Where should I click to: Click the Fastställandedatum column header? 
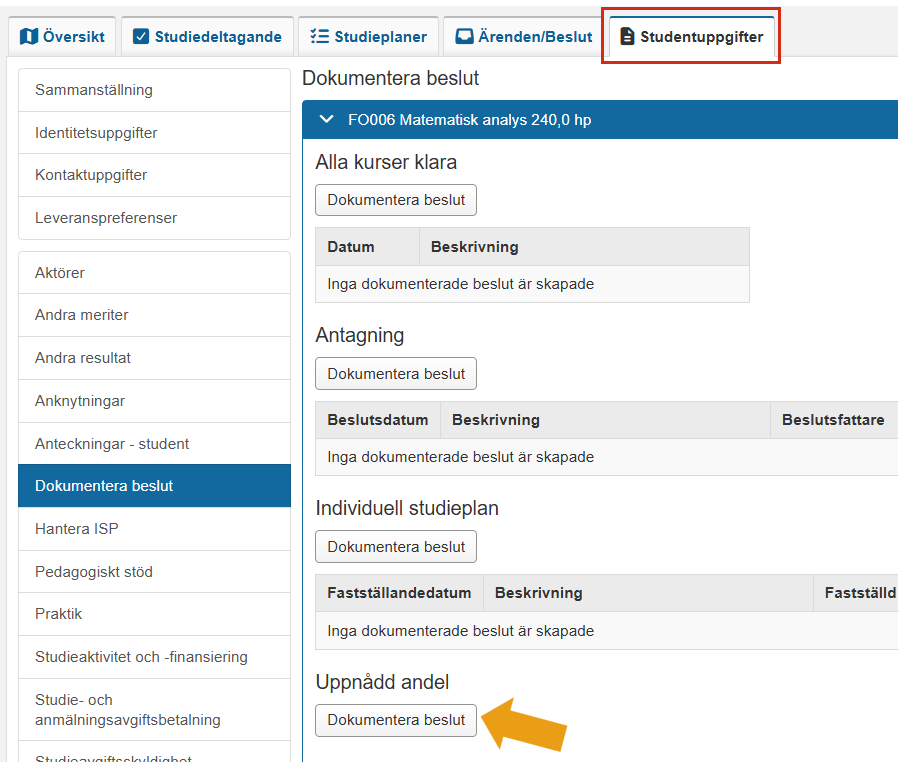coord(399,593)
